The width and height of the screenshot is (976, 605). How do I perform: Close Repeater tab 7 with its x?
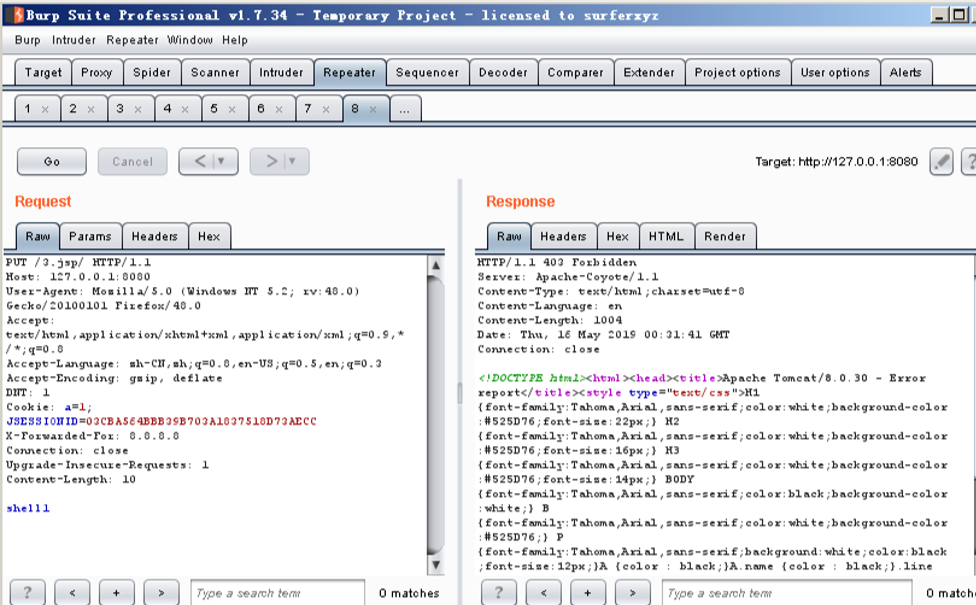click(x=326, y=110)
